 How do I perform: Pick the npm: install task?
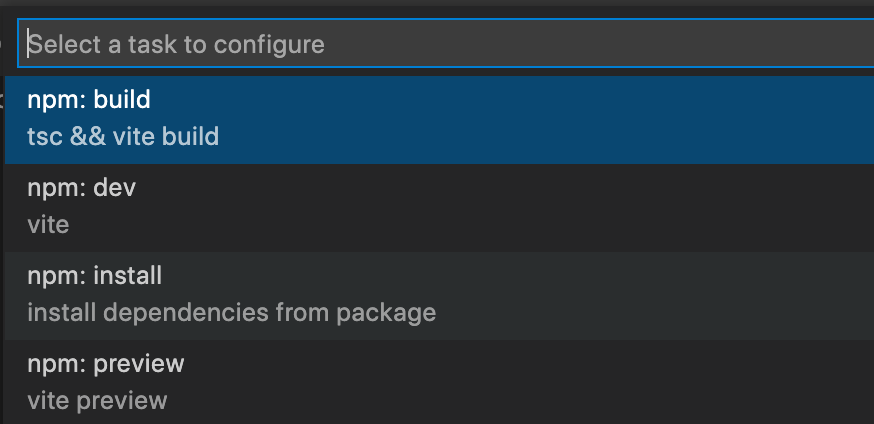tap(439, 295)
